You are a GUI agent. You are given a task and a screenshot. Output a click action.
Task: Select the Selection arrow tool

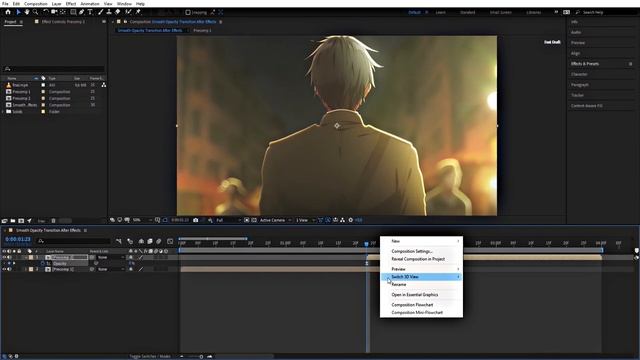click(18, 12)
